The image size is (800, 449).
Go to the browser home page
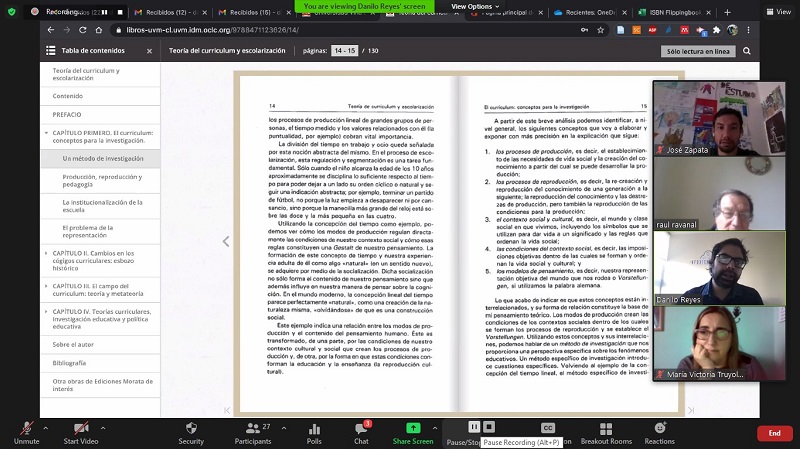click(98, 30)
